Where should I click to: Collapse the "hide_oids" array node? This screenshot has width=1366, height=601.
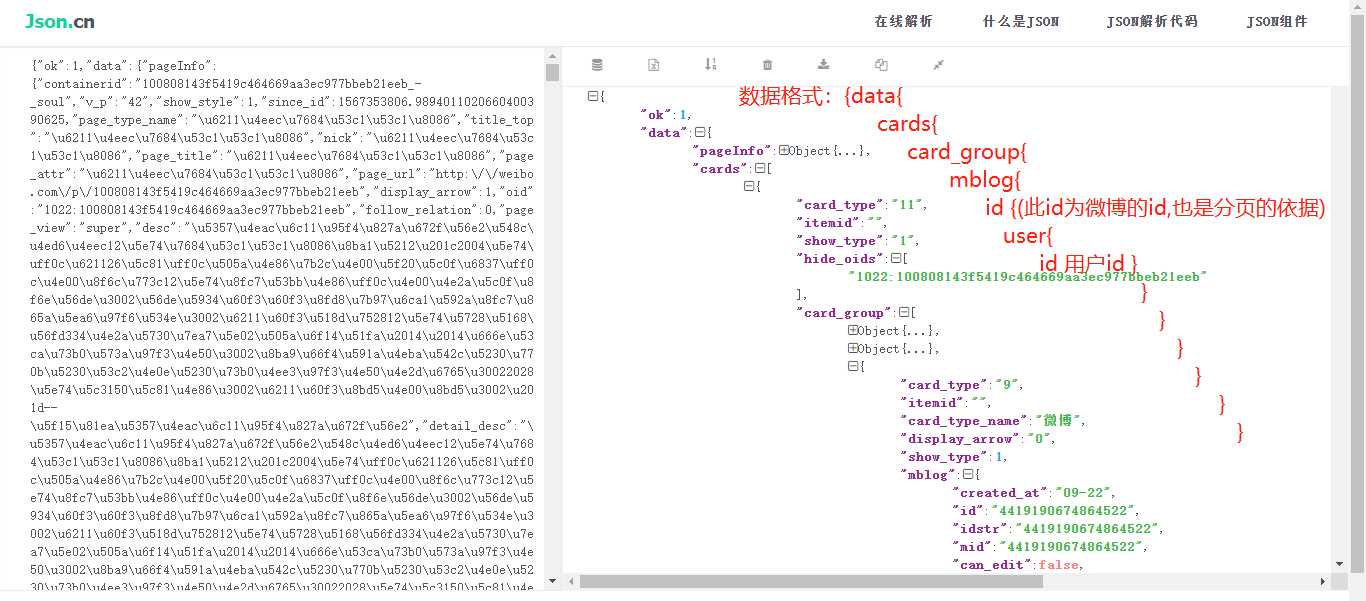(x=895, y=258)
